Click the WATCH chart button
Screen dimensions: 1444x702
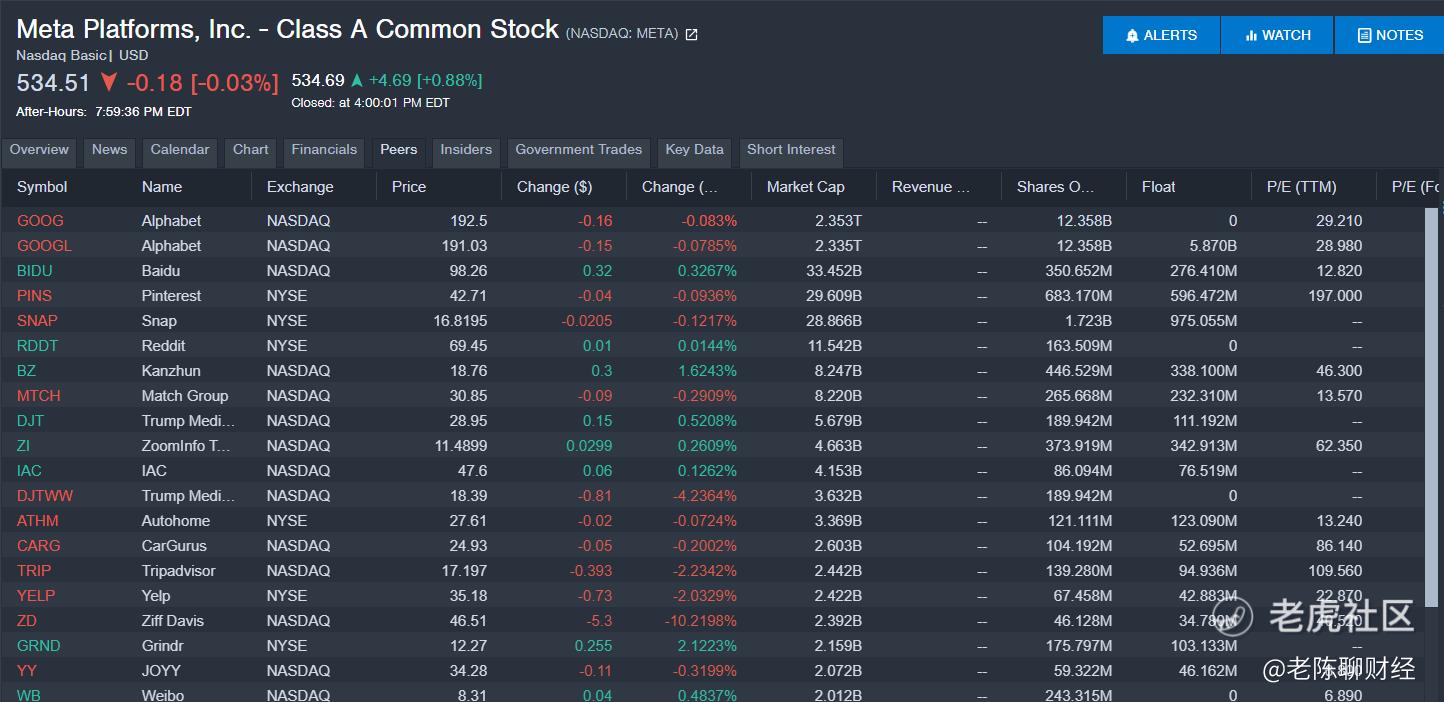[1277, 35]
